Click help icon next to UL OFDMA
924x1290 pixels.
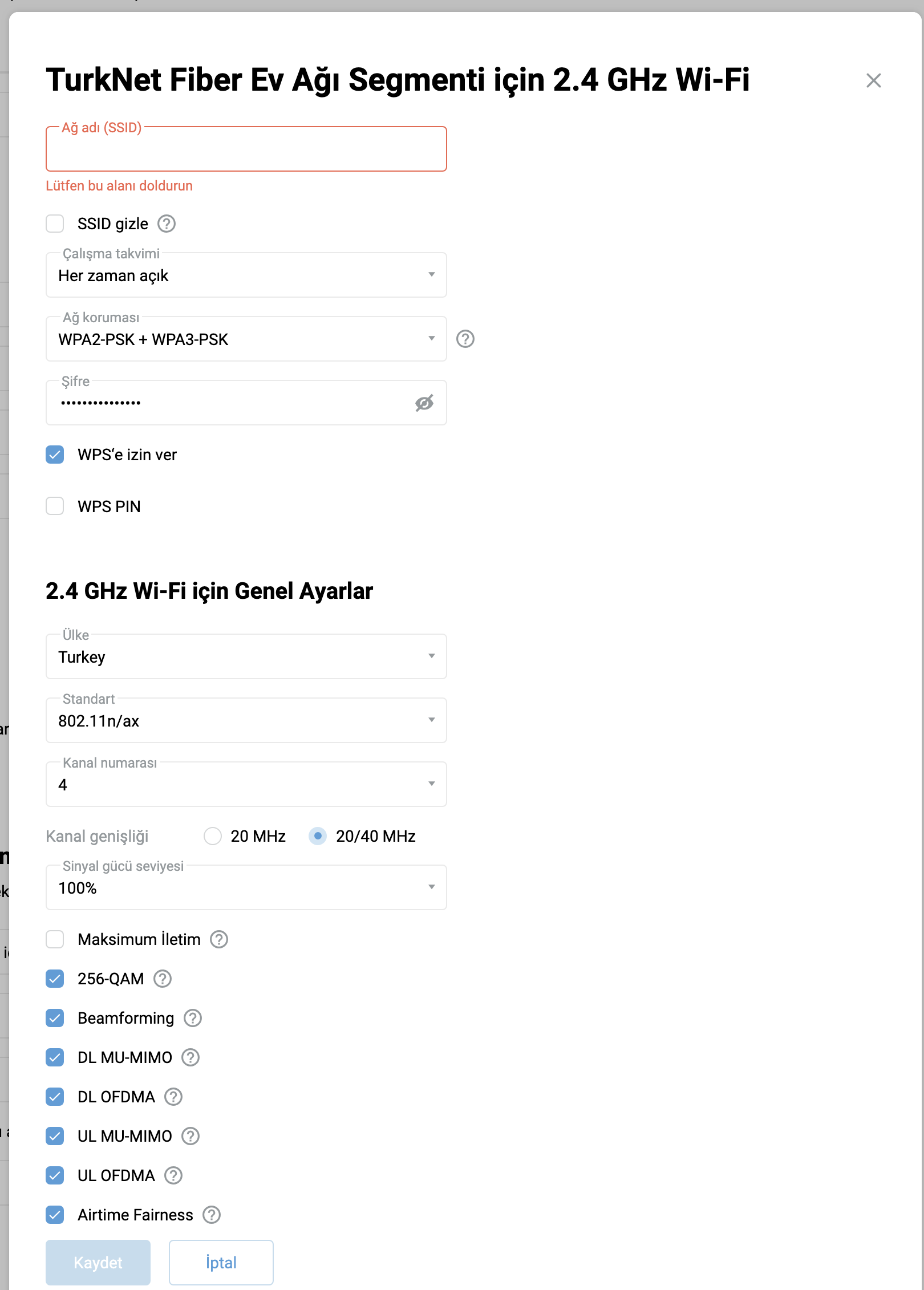tap(173, 1175)
